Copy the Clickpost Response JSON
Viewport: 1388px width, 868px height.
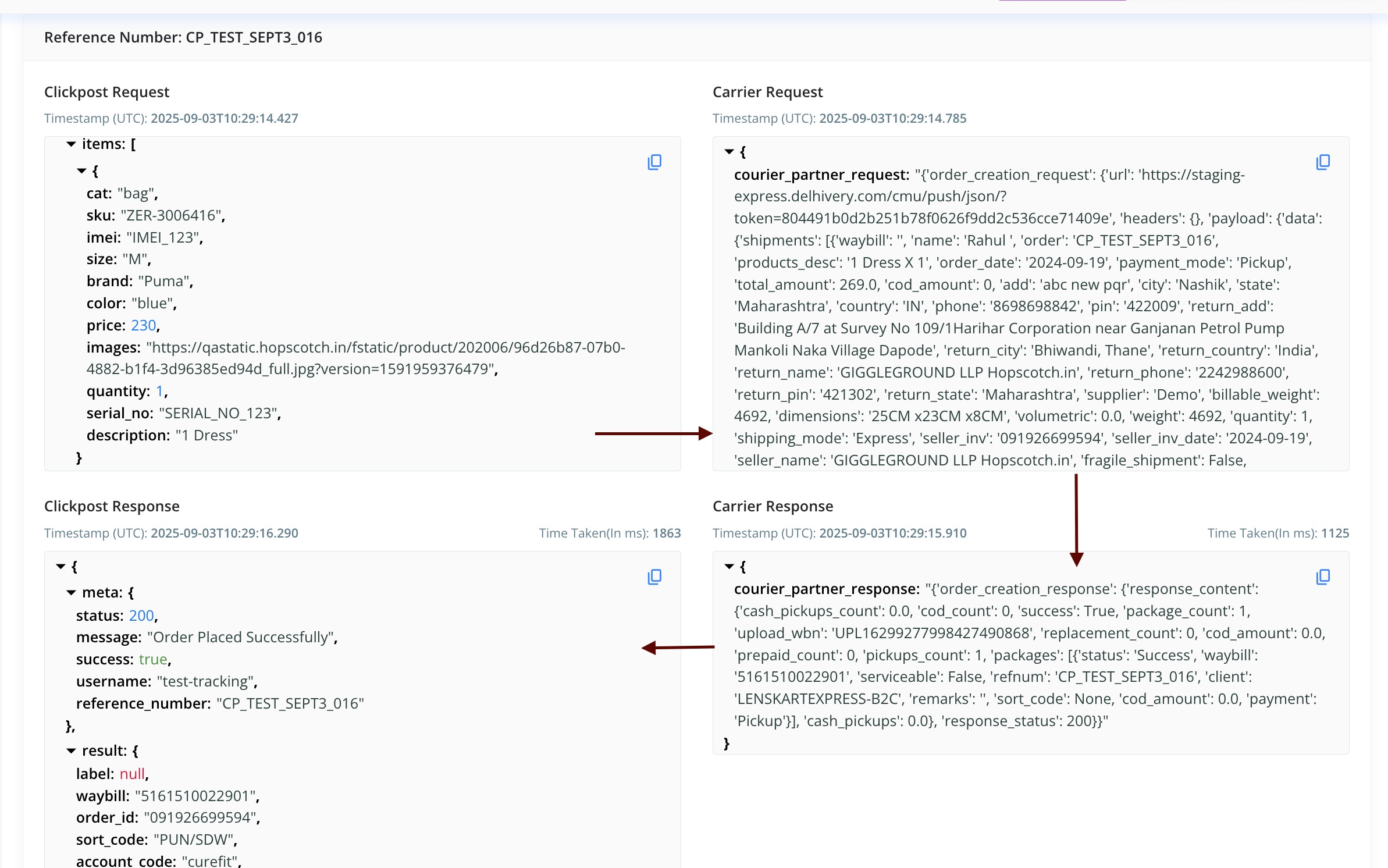(654, 577)
